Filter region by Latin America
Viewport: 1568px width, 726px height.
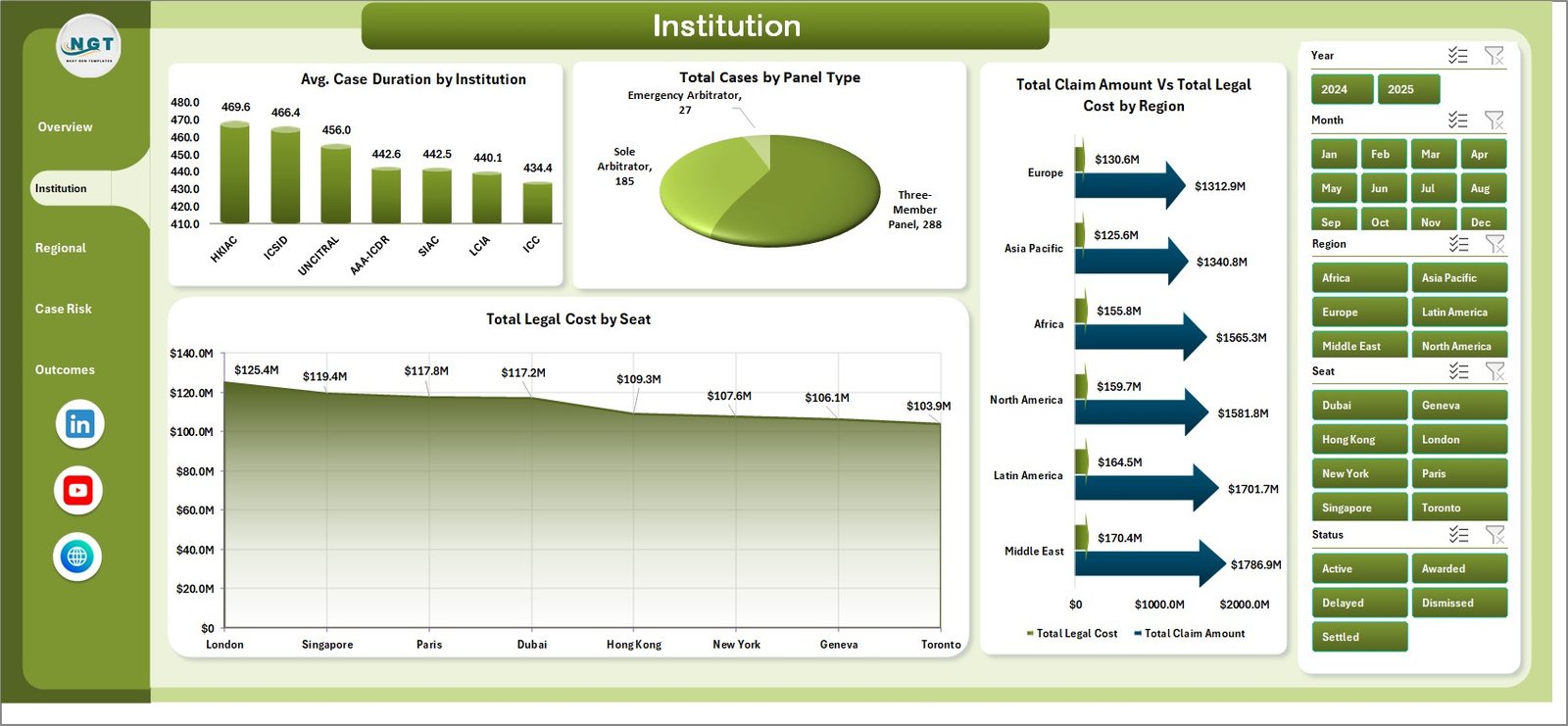point(1459,312)
